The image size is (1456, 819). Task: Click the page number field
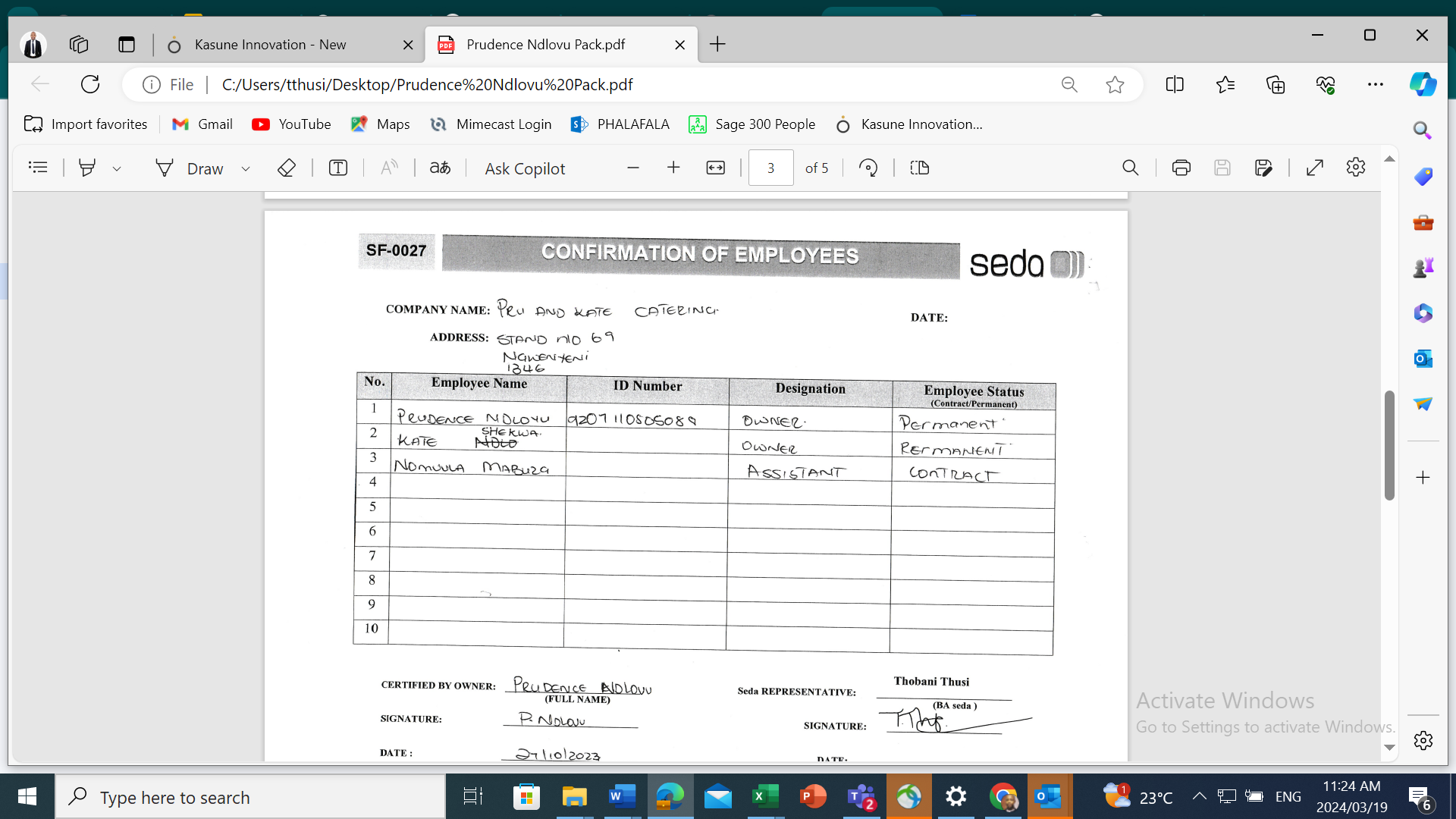(x=770, y=168)
